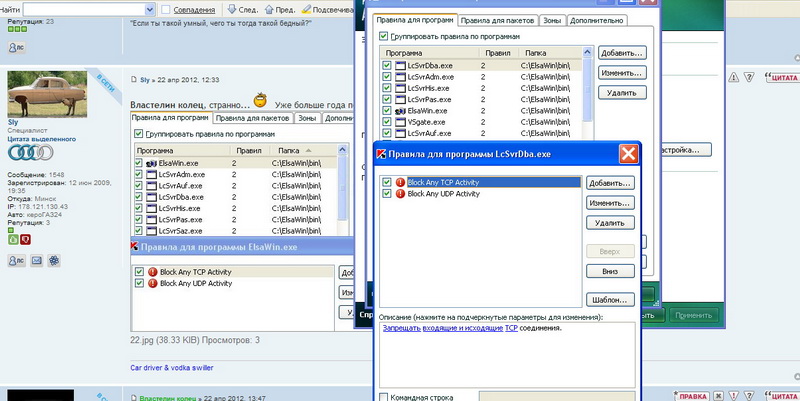Screen dimensions: 800x401
Task: Click inside the find bar text input
Action: click(78, 9)
